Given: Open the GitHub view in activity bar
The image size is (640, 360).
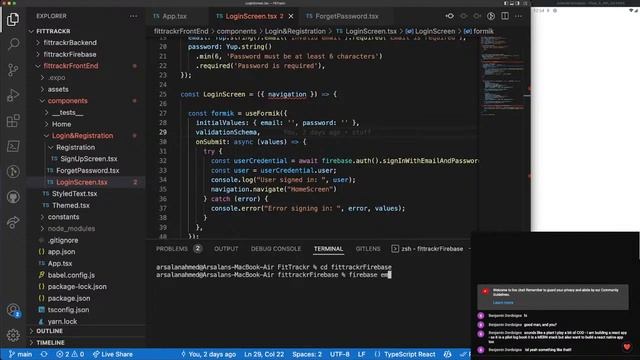Looking at the screenshot, I should [13, 197].
